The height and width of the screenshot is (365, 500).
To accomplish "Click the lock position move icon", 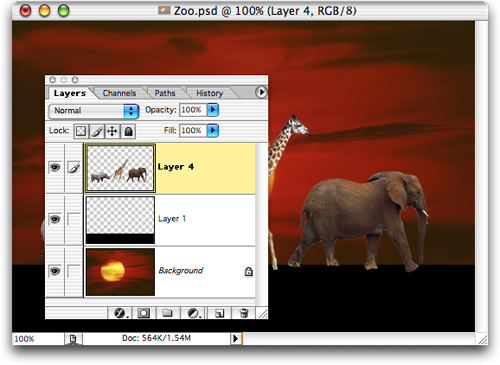I will tap(112, 131).
